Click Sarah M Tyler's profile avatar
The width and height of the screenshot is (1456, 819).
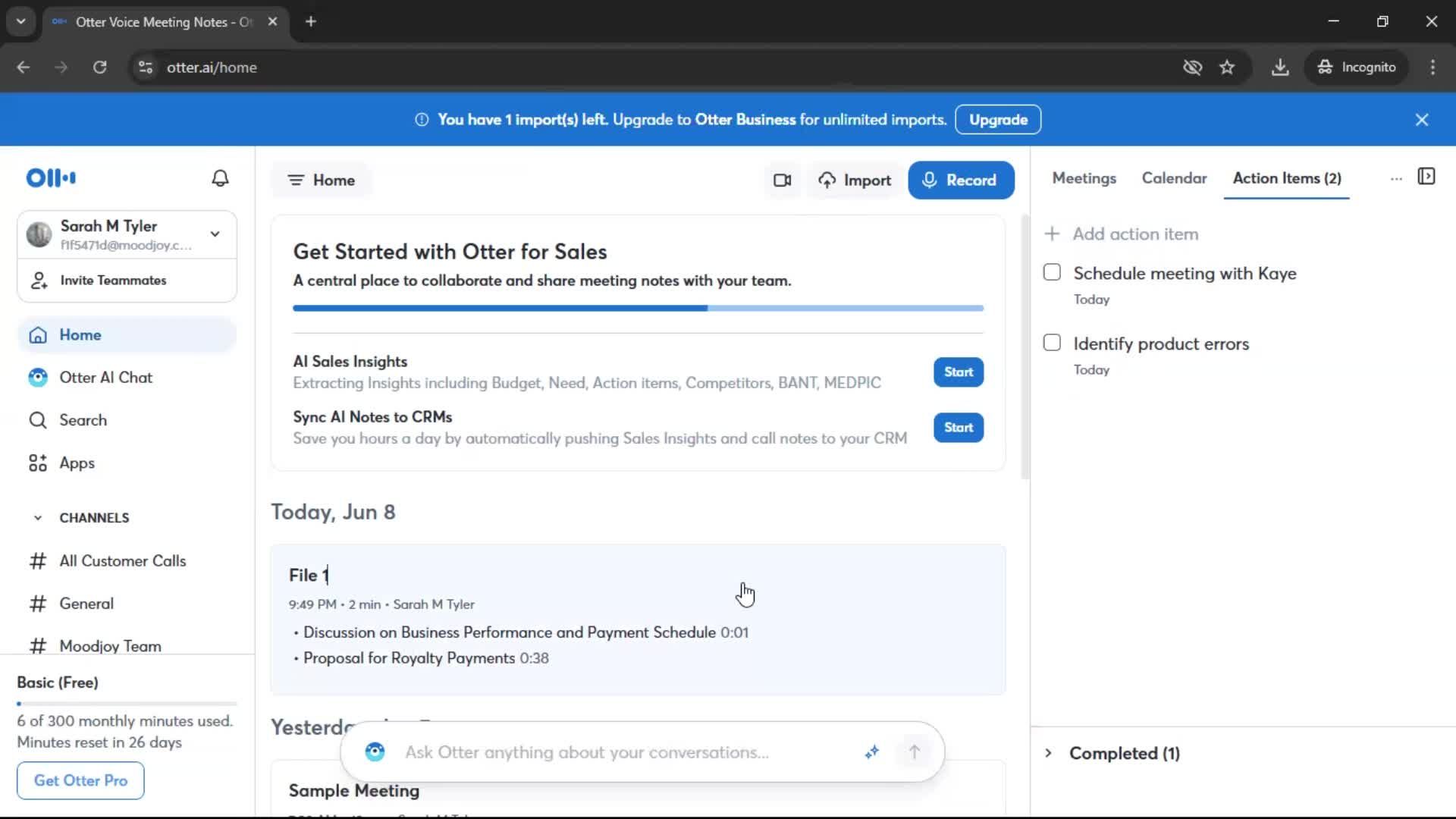39,234
